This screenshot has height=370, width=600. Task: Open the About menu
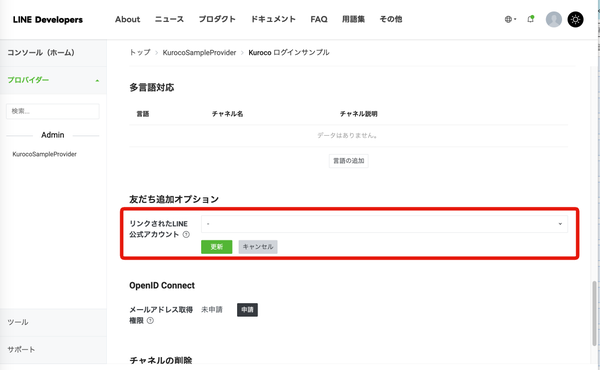(127, 19)
